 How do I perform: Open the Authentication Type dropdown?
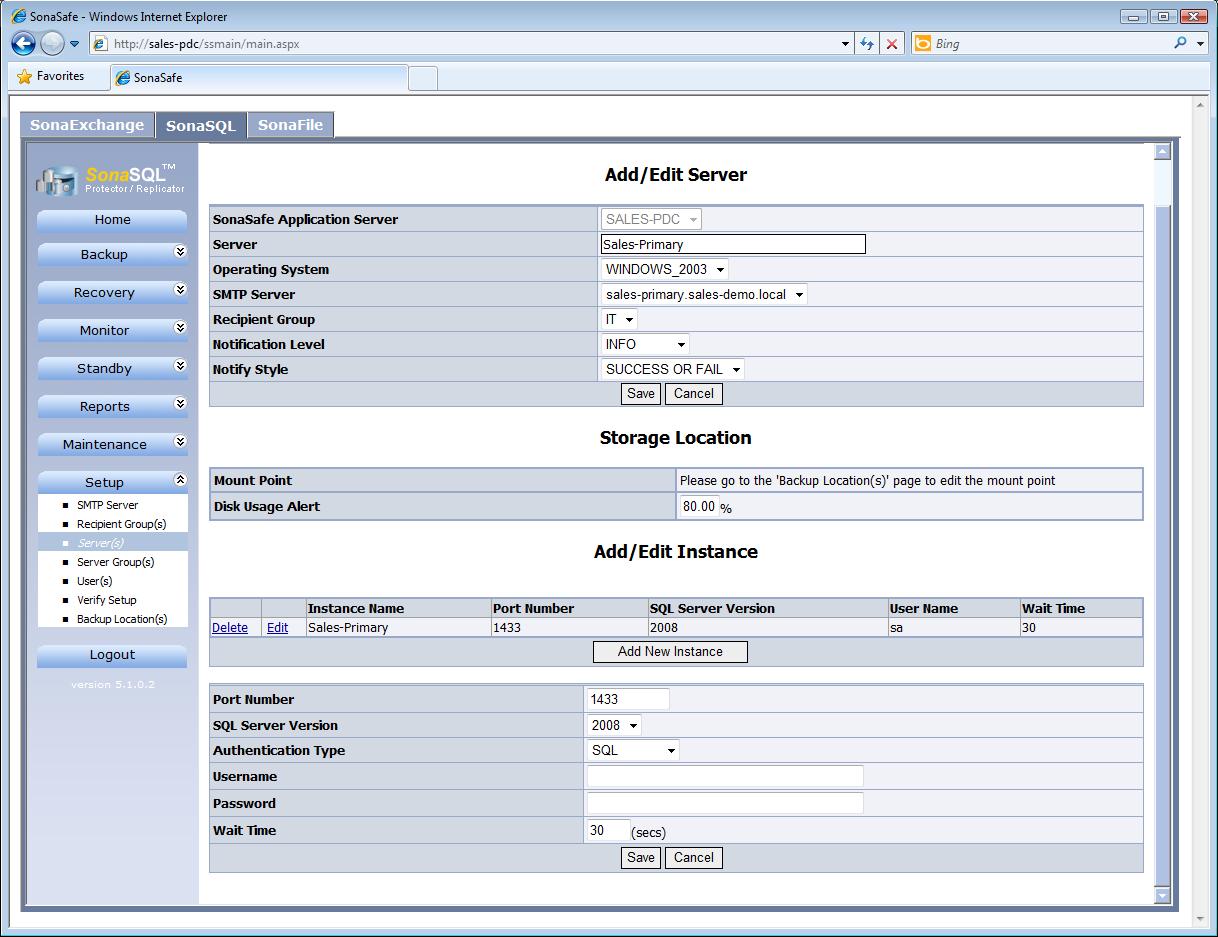[633, 750]
